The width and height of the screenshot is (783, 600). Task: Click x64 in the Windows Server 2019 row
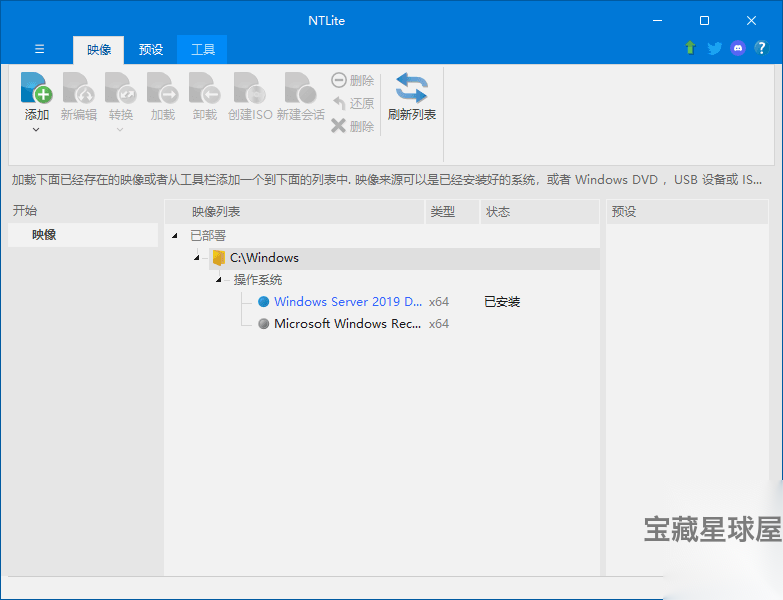438,301
